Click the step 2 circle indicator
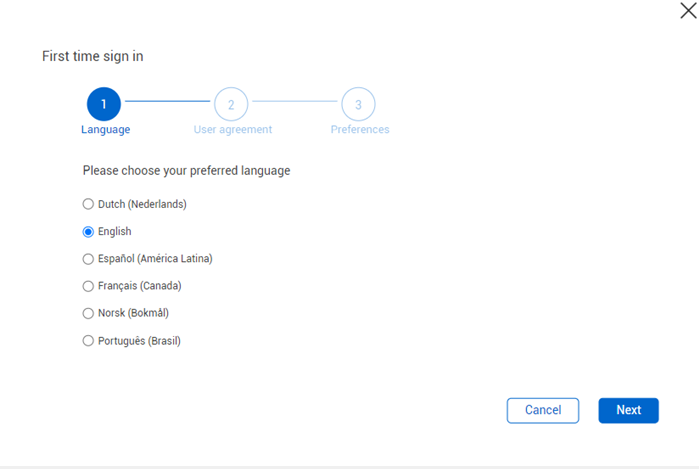699x469 pixels. (x=231, y=104)
